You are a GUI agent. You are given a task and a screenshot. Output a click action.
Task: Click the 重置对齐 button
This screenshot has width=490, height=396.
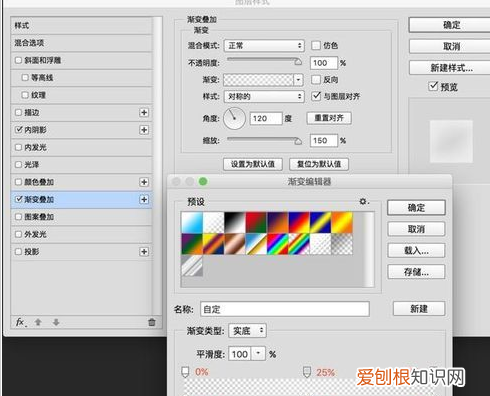point(329,118)
